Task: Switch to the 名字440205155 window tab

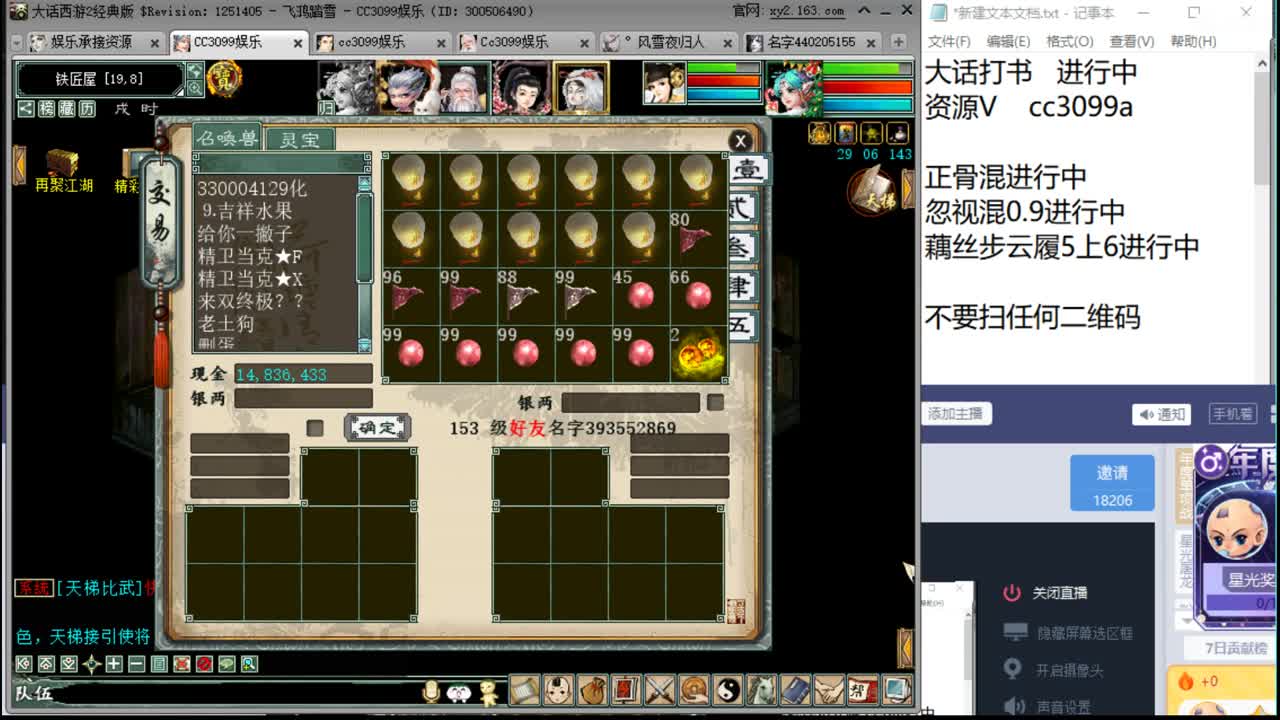Action: (811, 43)
